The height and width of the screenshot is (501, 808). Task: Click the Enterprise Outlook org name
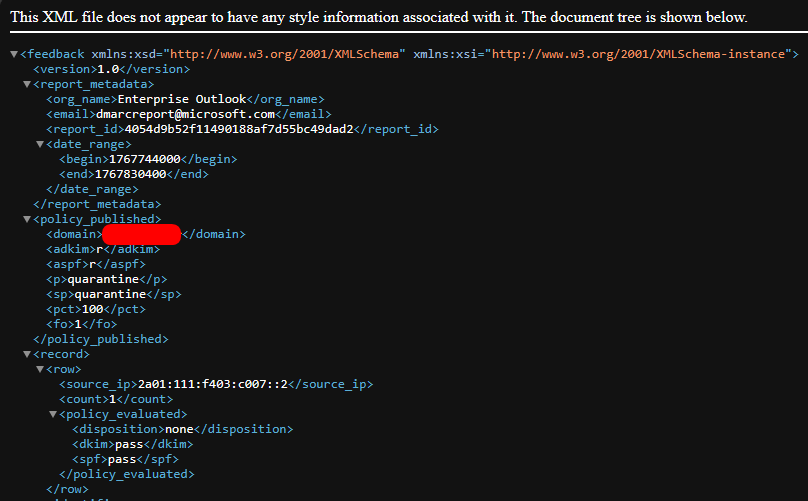181,99
